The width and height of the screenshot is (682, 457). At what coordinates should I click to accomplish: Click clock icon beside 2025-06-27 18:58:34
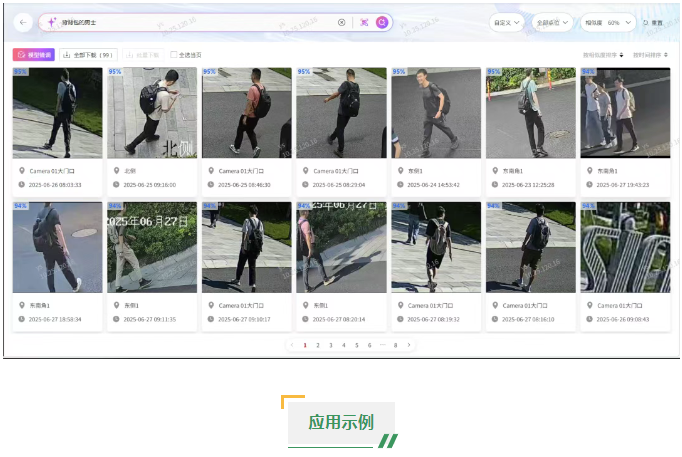coord(21,319)
